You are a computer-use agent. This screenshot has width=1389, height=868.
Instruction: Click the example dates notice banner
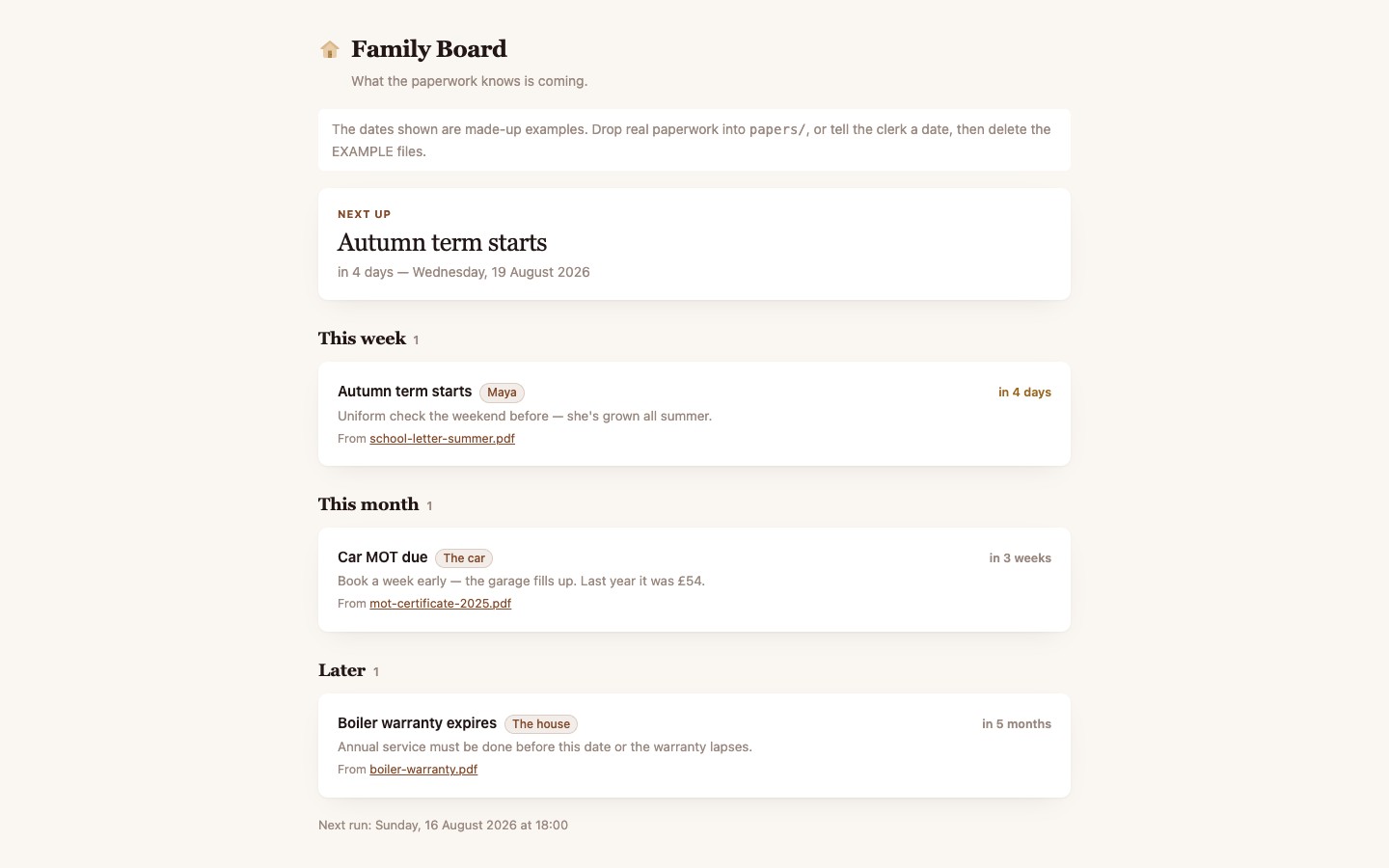point(694,140)
